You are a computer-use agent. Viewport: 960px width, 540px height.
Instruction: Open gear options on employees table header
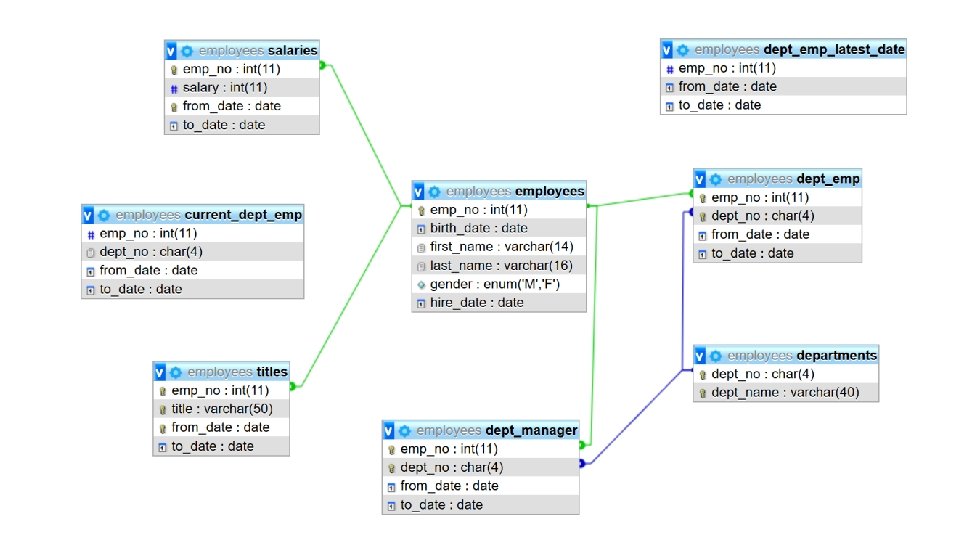click(434, 192)
